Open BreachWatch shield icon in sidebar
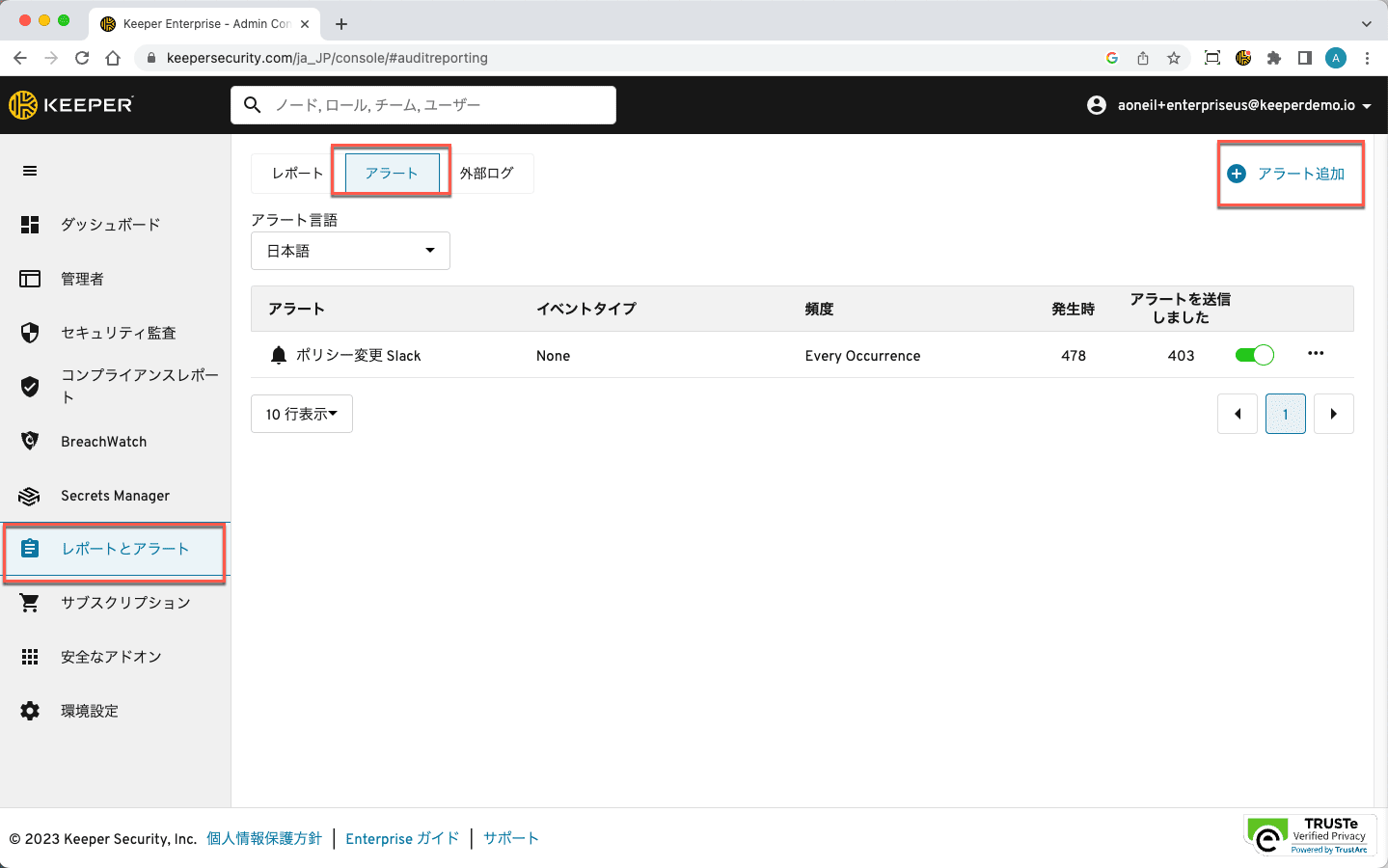This screenshot has width=1388, height=868. coord(30,441)
